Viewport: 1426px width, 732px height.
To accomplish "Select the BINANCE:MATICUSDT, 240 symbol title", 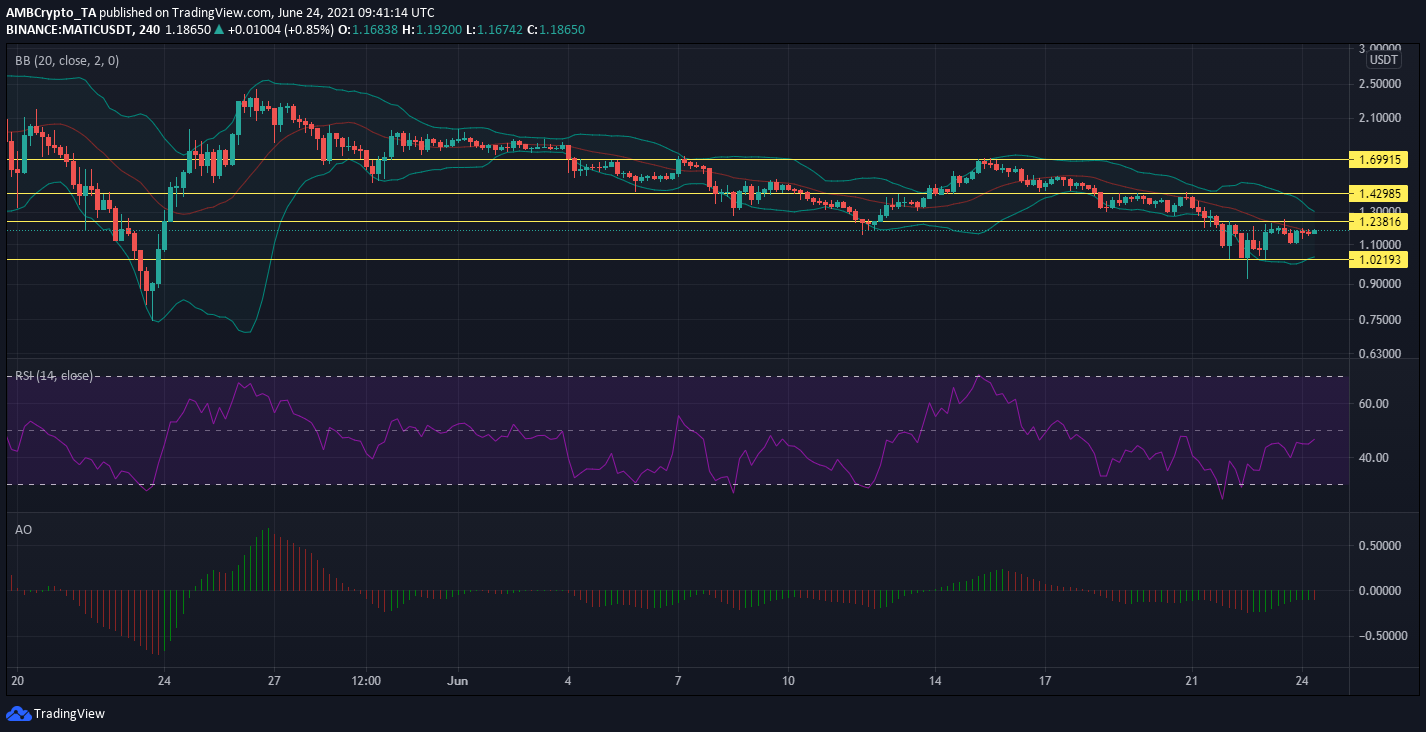I will tap(83, 30).
